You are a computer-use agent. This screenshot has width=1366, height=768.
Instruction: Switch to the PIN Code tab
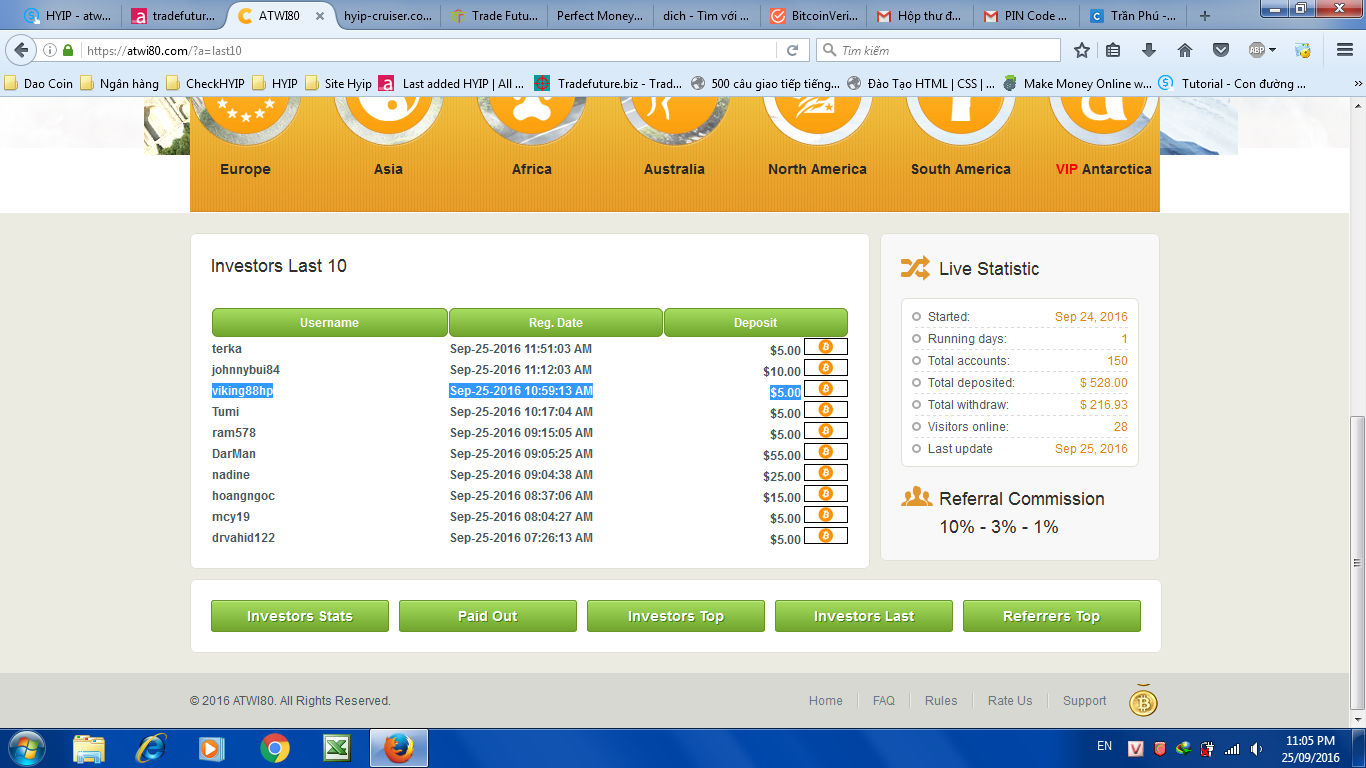(x=1026, y=16)
